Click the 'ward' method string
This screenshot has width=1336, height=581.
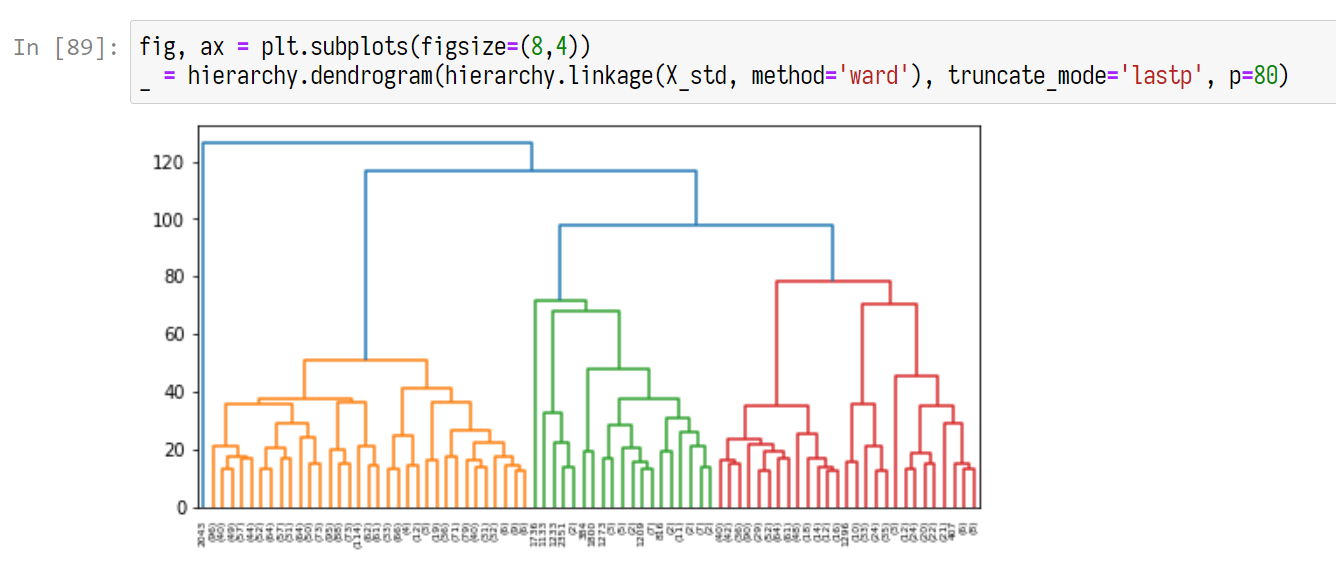point(873,75)
